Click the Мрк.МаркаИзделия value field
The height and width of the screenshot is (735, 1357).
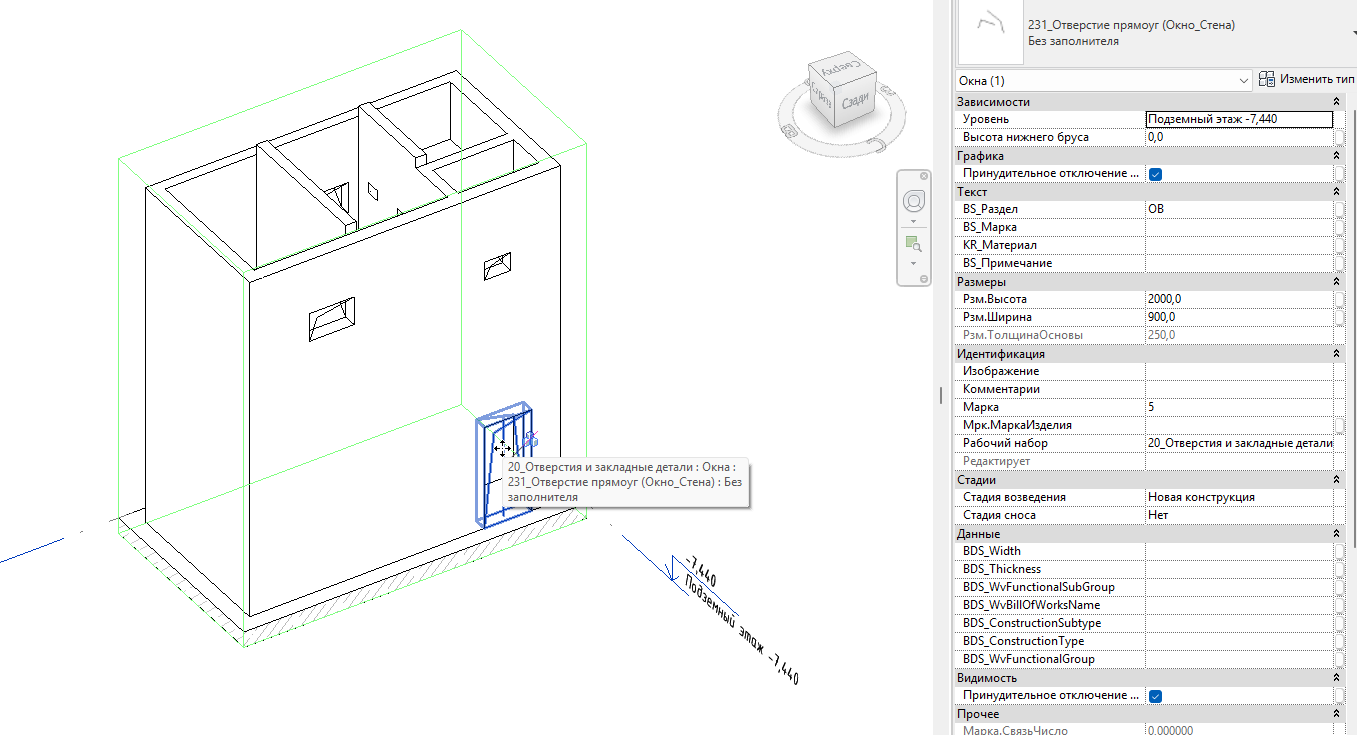point(1239,425)
